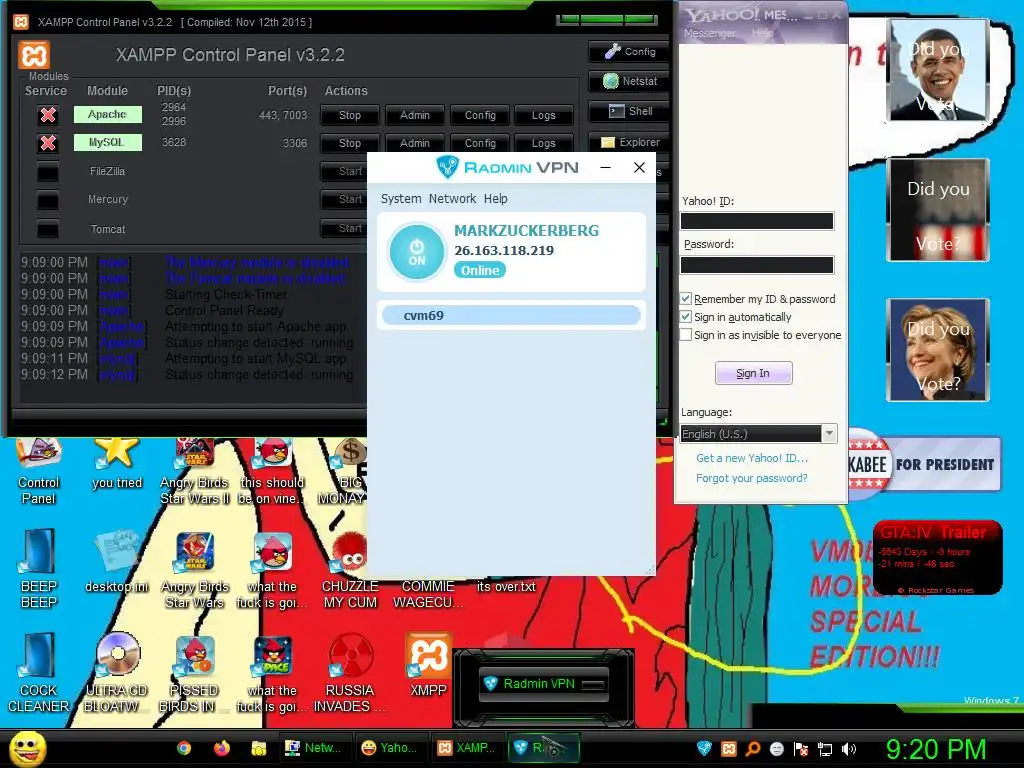Open MySQL Logs
1024x768 pixels.
543,143
